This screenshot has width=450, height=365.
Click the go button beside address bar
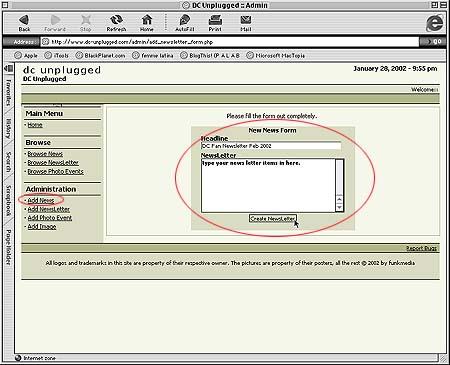click(434, 42)
